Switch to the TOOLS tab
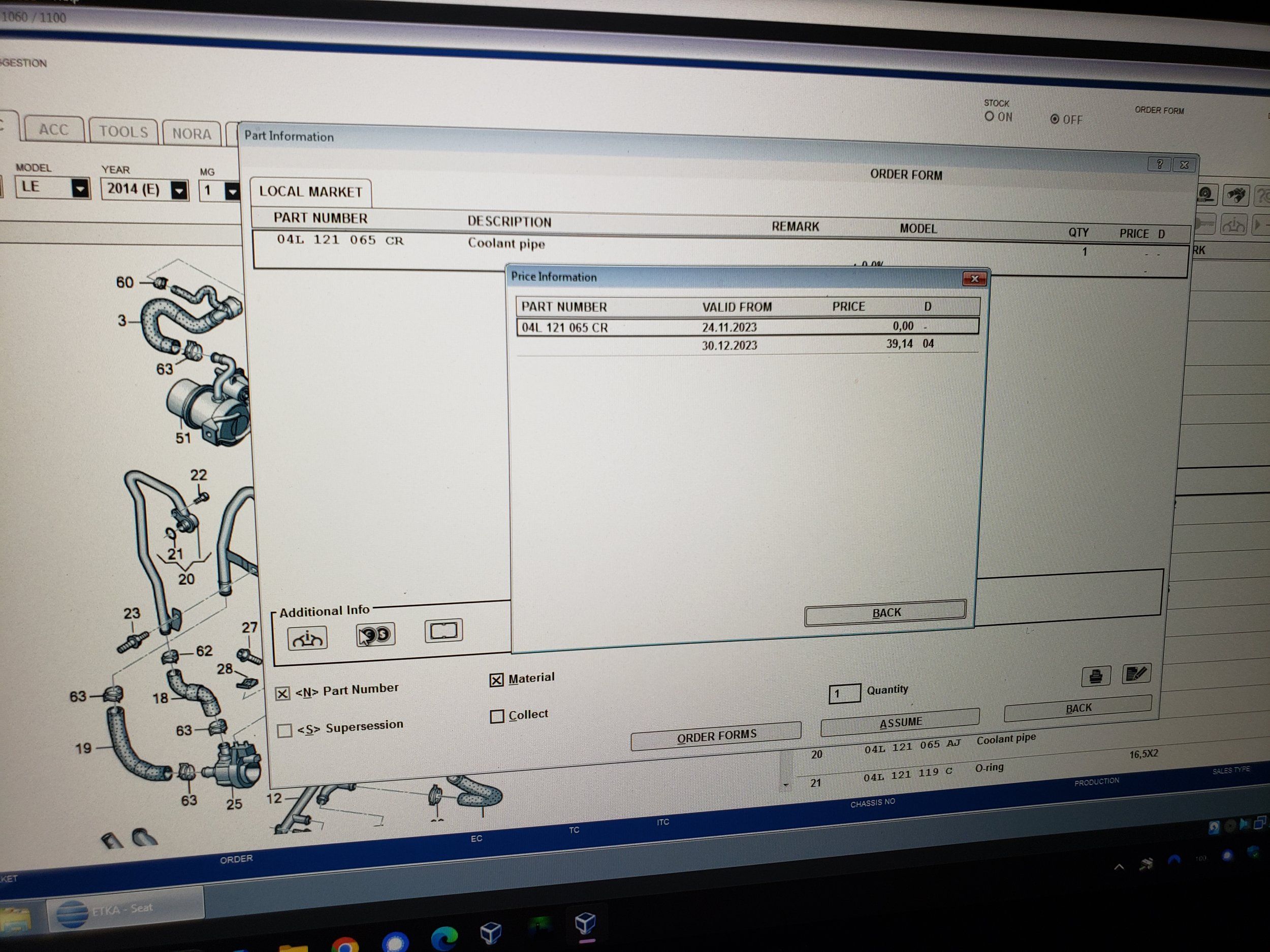Image resolution: width=1270 pixels, height=952 pixels. pyautogui.click(x=123, y=132)
